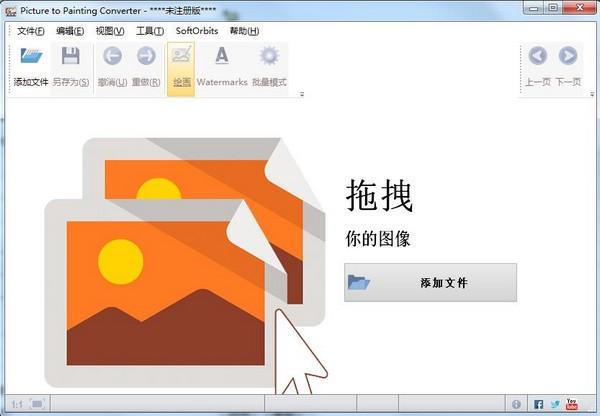Close the Picture to Painting Converter window

pos(579,8)
